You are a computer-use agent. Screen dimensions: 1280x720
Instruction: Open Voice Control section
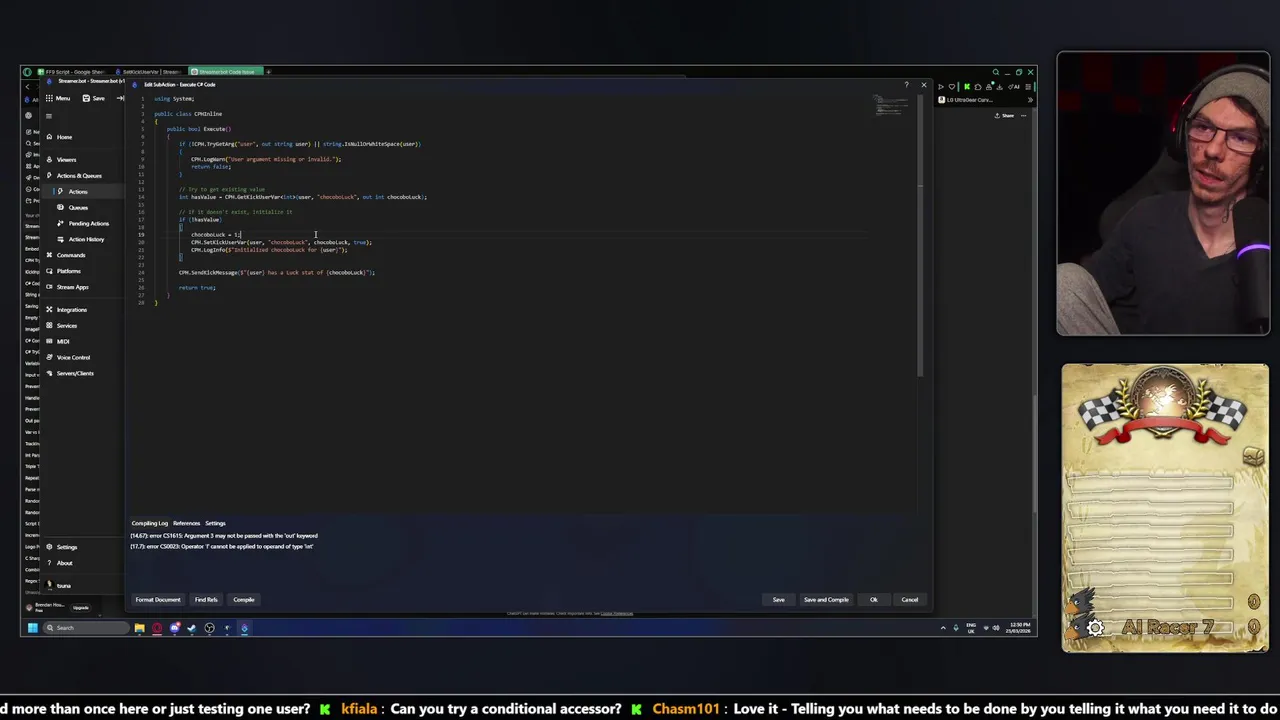pos(73,358)
